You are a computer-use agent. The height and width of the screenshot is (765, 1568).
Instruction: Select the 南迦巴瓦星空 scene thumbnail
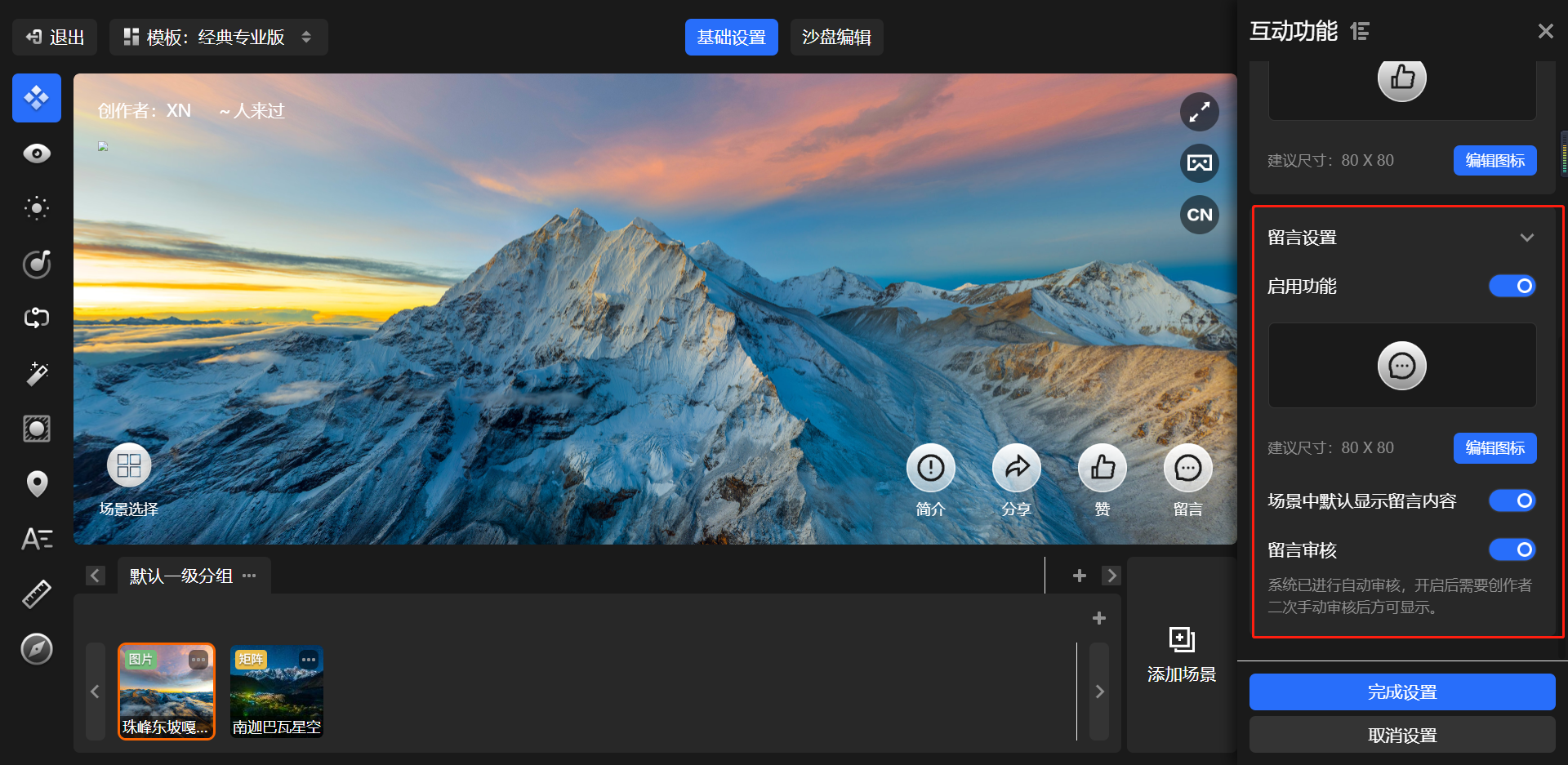point(277,692)
